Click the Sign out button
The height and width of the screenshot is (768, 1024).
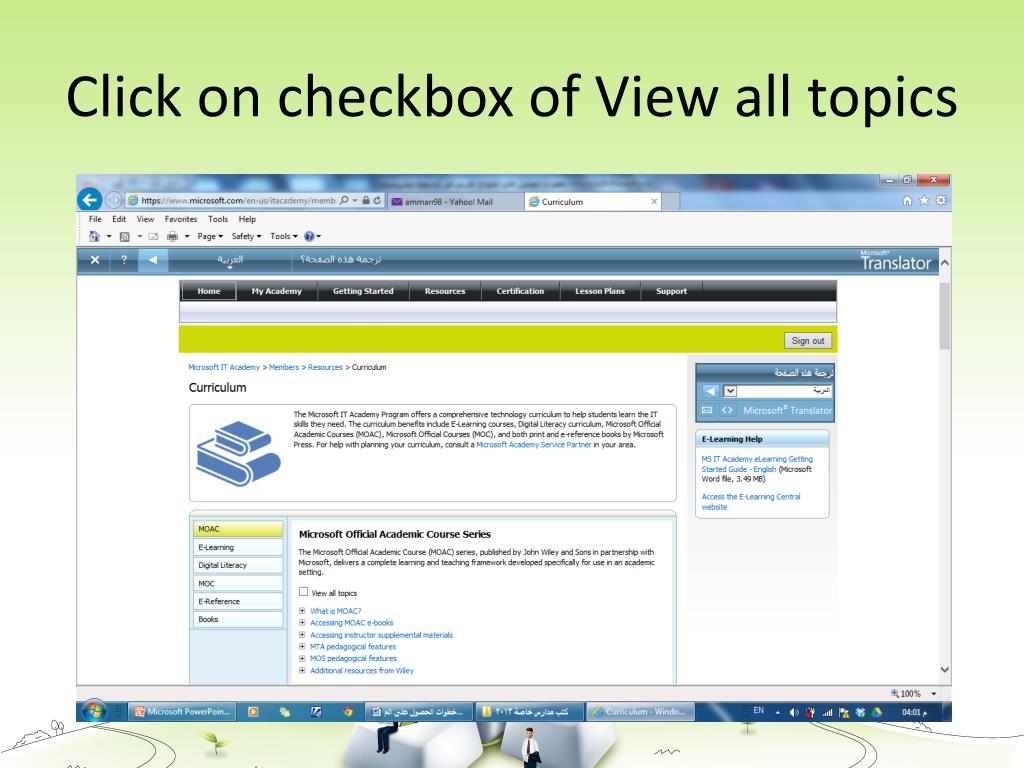point(808,341)
